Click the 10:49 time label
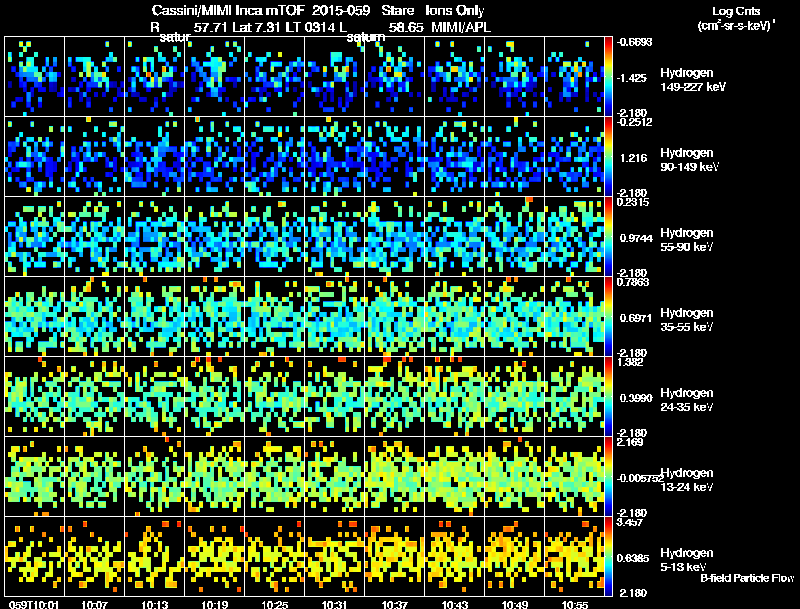The width and height of the screenshot is (800, 609). tap(515, 605)
